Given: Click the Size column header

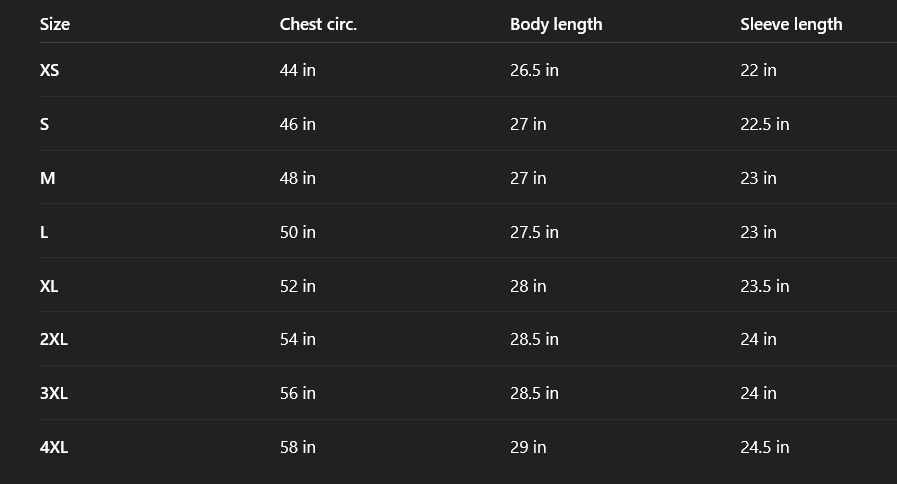Looking at the screenshot, I should click(55, 24).
